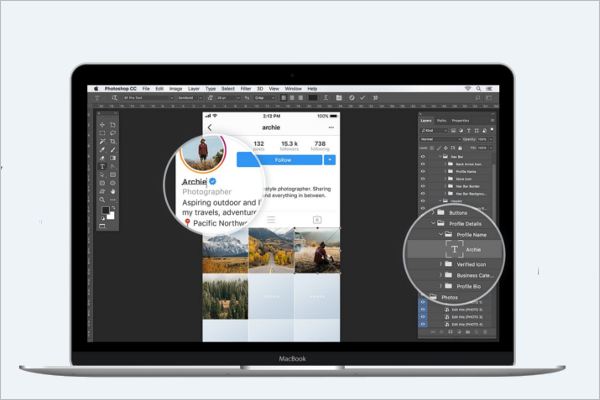
Task: Switch to the Properties tab
Action: coord(460,121)
